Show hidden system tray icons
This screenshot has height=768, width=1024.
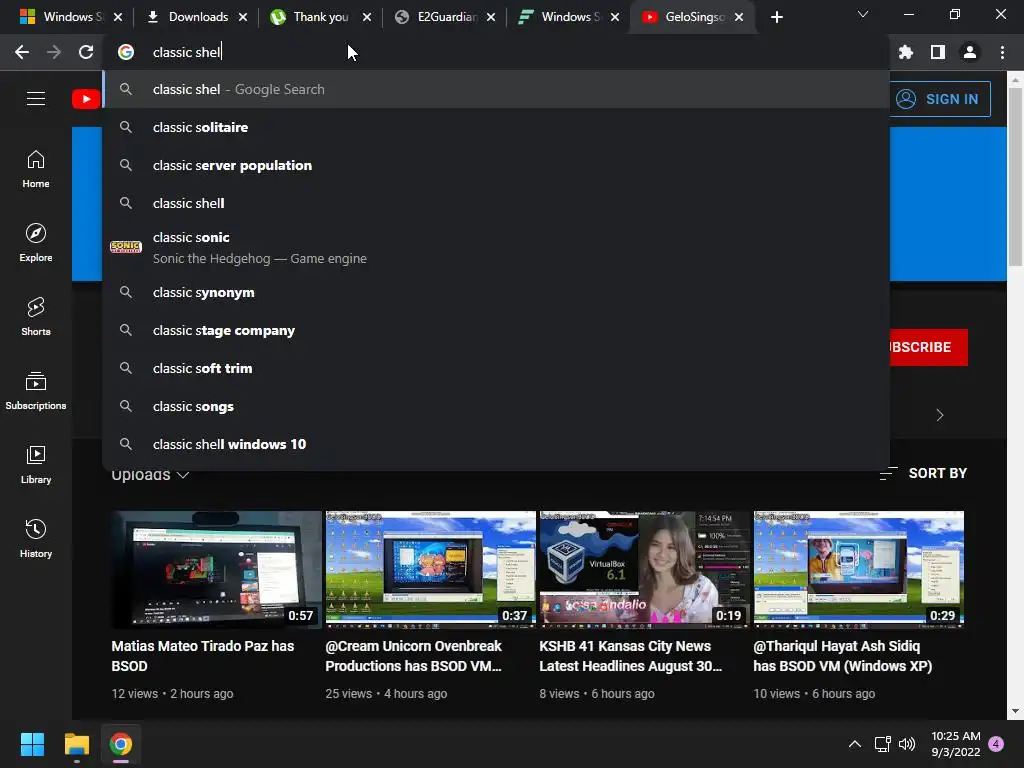coord(854,744)
